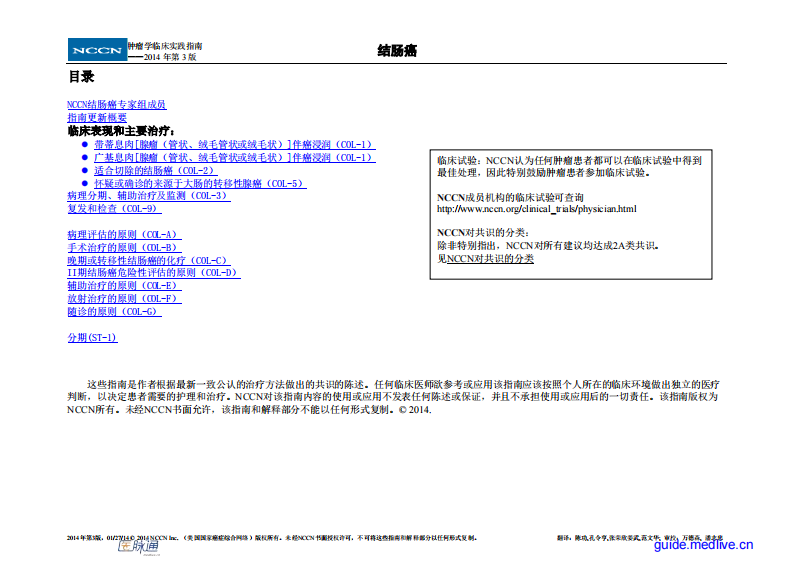Open 带蒂息肉 (COL-1) link

tap(235, 145)
